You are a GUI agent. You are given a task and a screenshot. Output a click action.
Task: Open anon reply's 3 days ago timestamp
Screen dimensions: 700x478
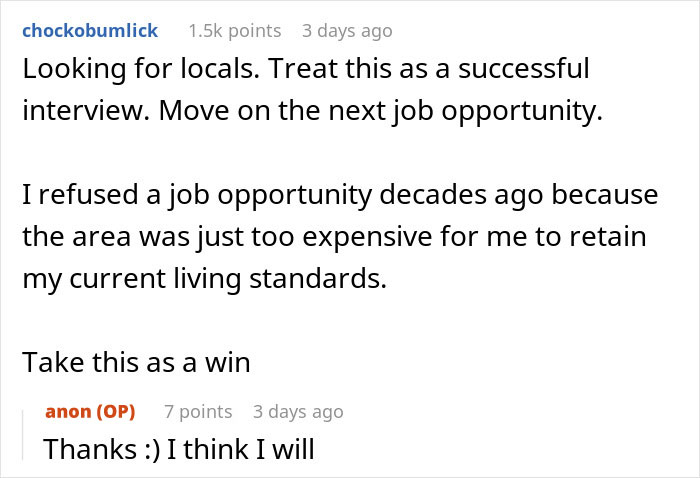click(298, 411)
